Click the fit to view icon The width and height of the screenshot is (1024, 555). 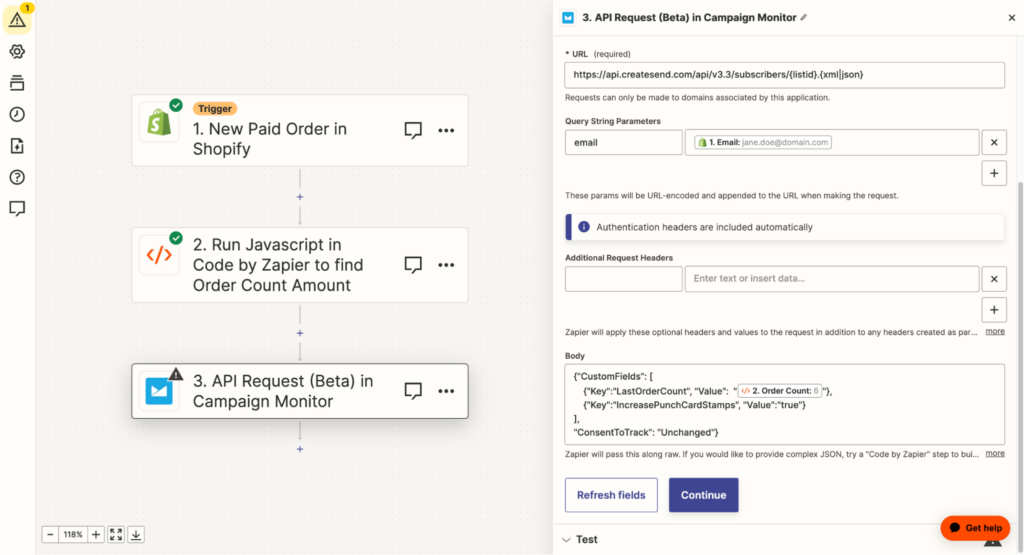(116, 535)
